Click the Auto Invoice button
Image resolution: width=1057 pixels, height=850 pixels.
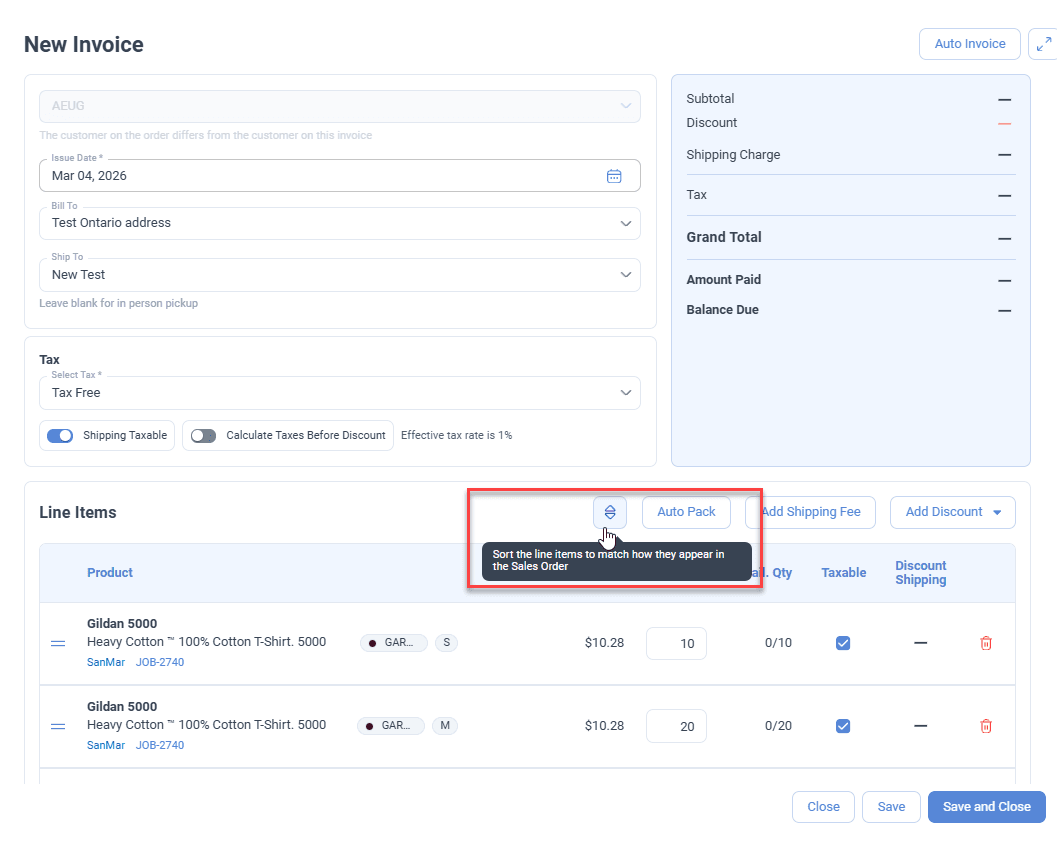(x=969, y=44)
